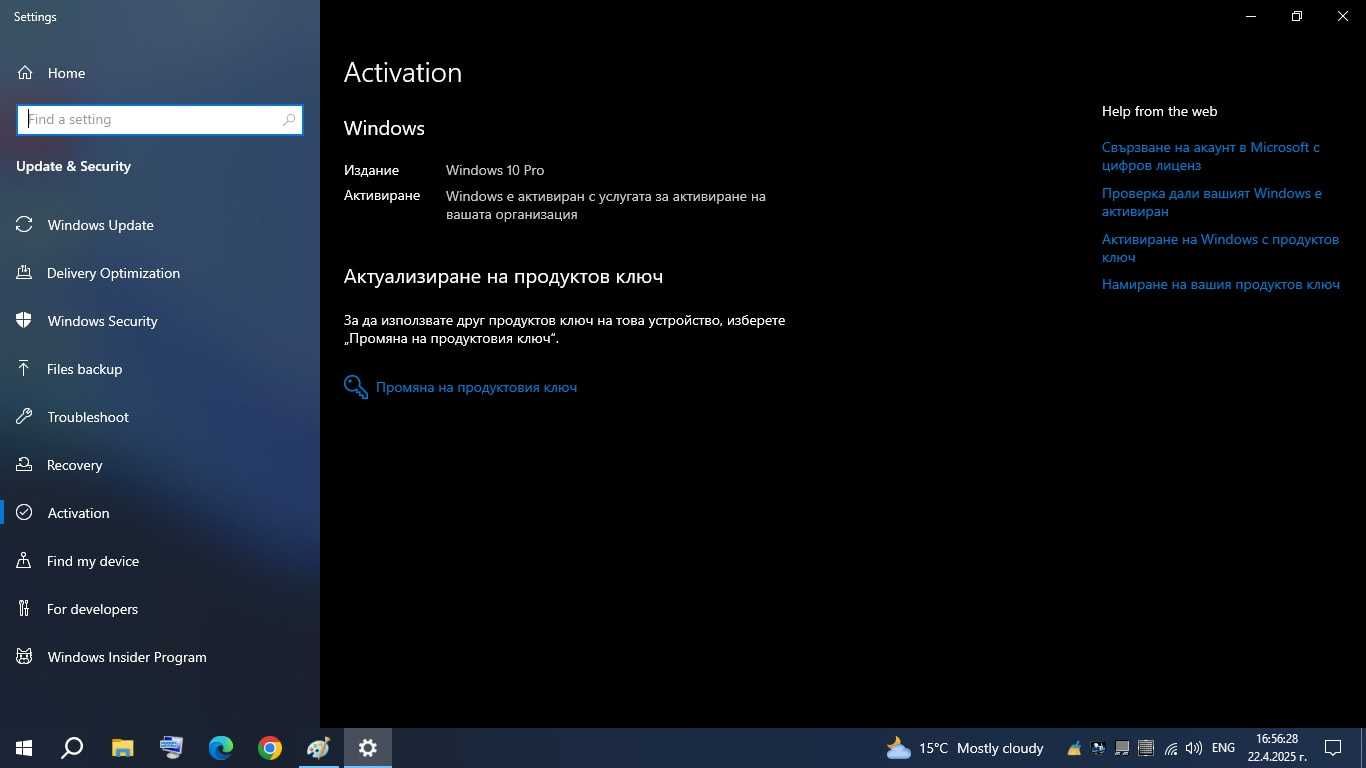Viewport: 1366px width, 768px height.
Task: Focus the Find a setting search box
Action: point(160,120)
